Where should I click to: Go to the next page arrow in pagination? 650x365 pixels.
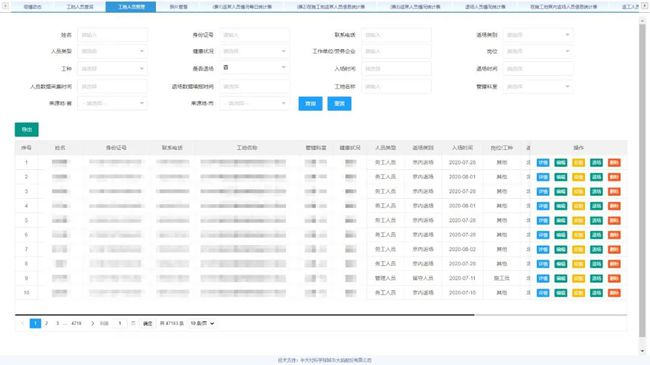click(x=92, y=324)
